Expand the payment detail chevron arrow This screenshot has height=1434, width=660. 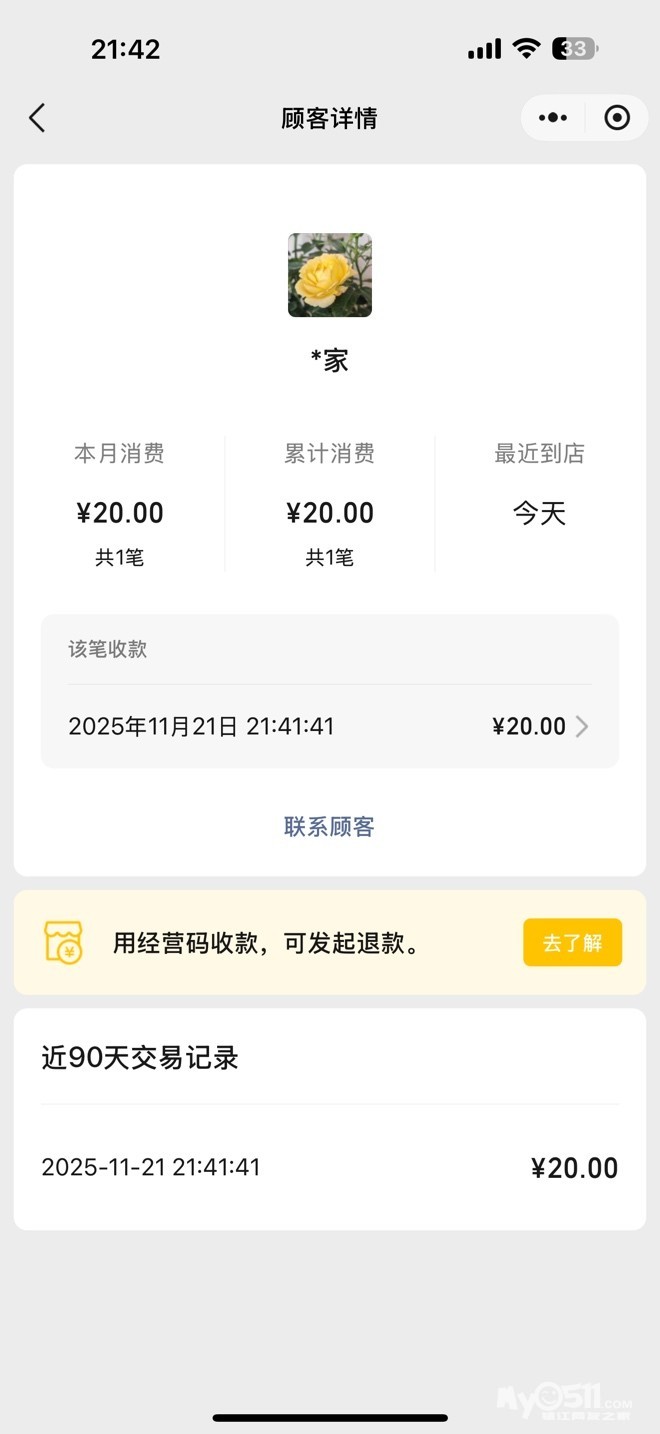[x=582, y=727]
